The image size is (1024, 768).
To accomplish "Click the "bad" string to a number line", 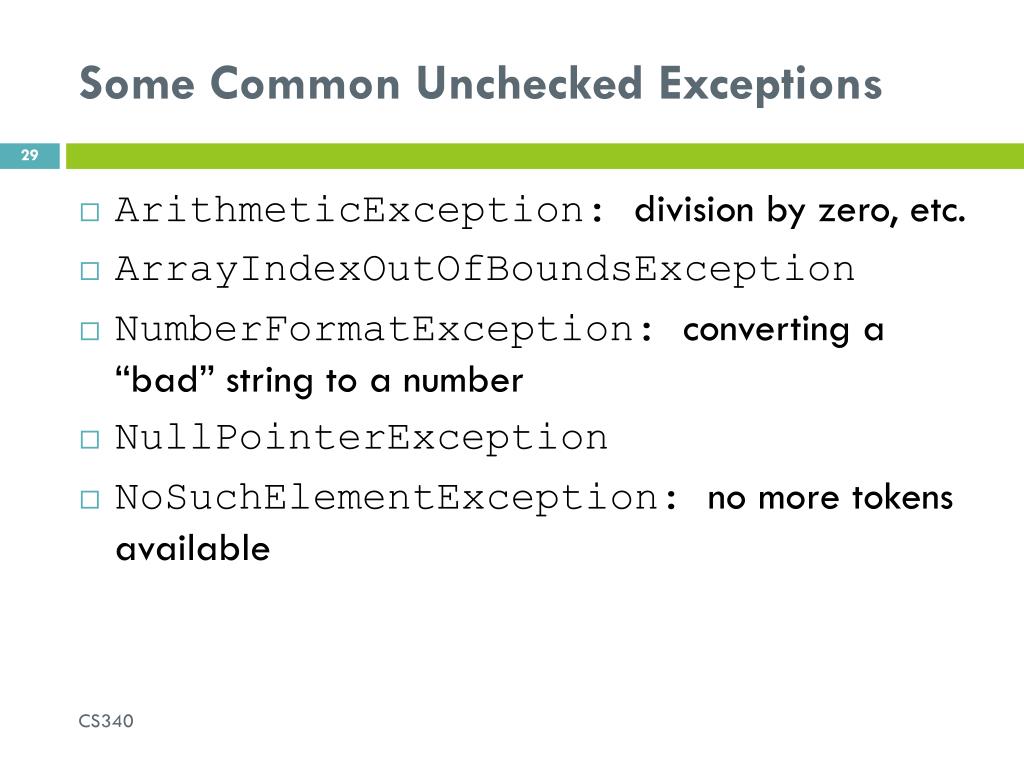I will click(x=319, y=381).
